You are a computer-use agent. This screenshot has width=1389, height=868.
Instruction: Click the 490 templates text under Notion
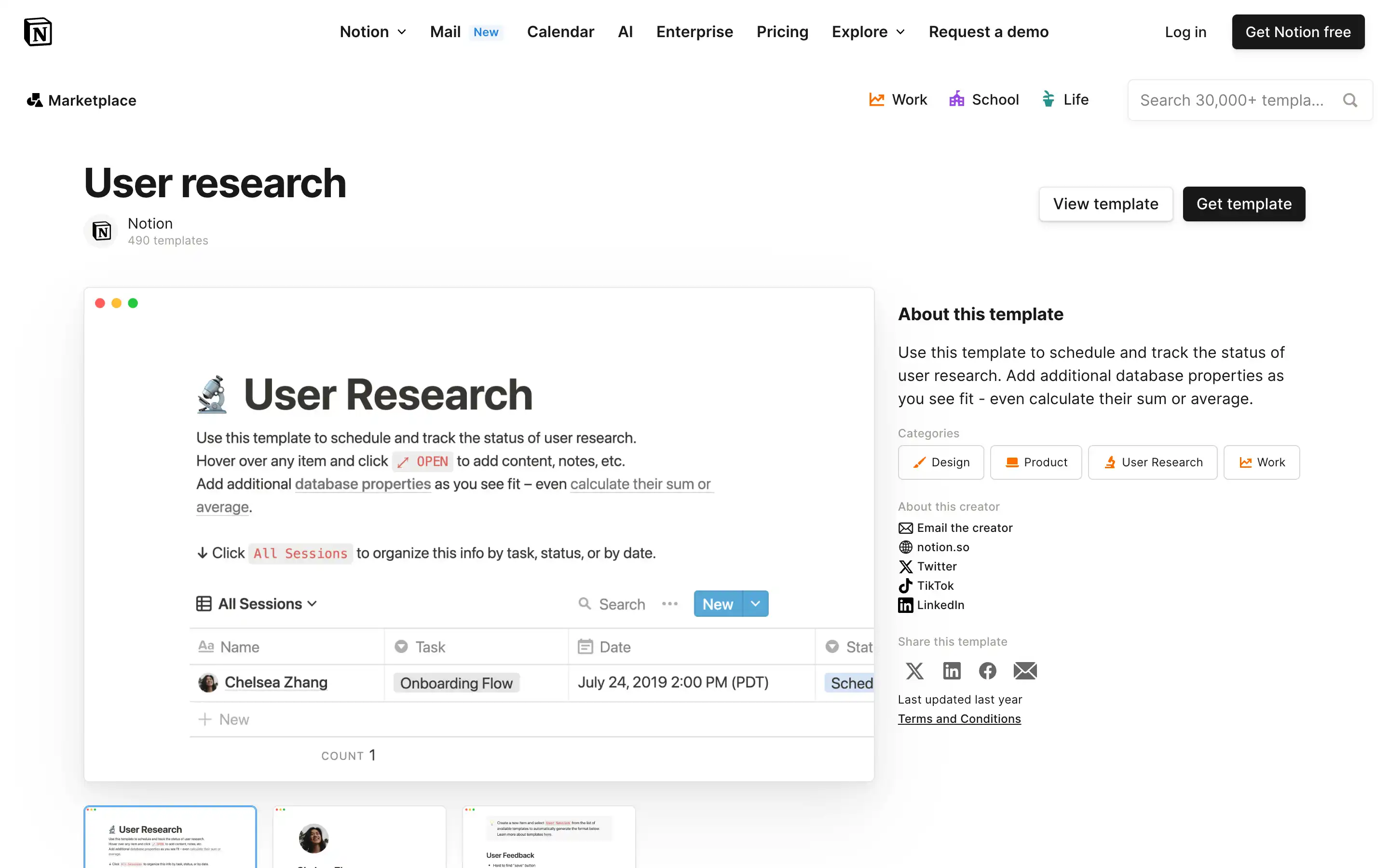168,241
